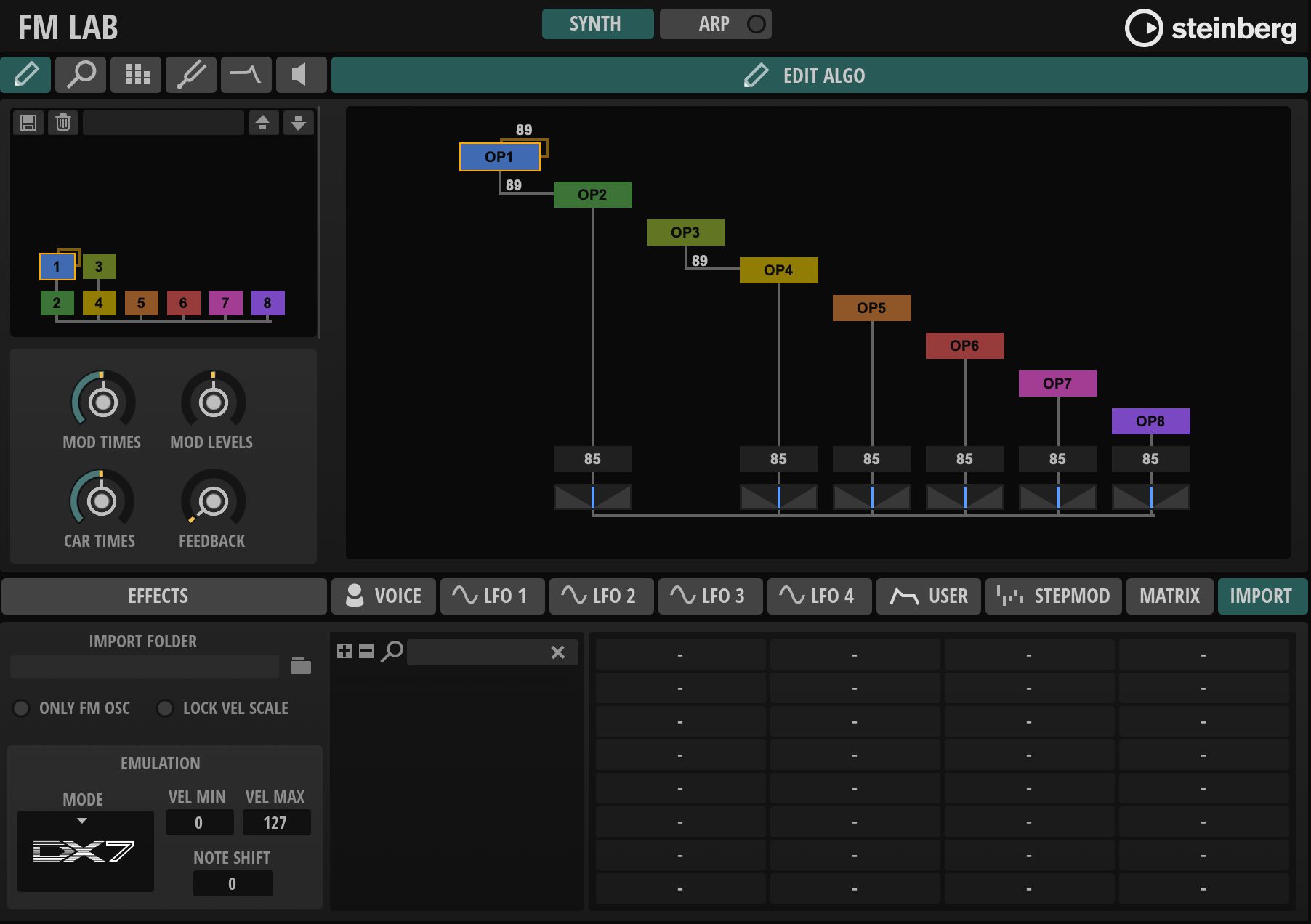Click the save algorithm preset disk icon

coord(28,122)
